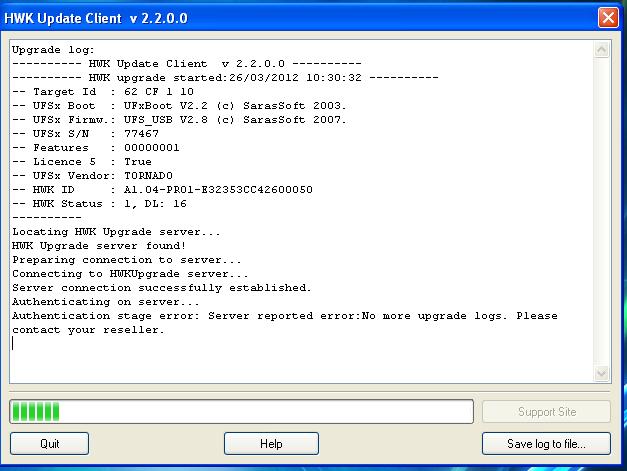627x471 pixels.
Task: Click the log scrollbar down arrow
Action: (x=601, y=373)
